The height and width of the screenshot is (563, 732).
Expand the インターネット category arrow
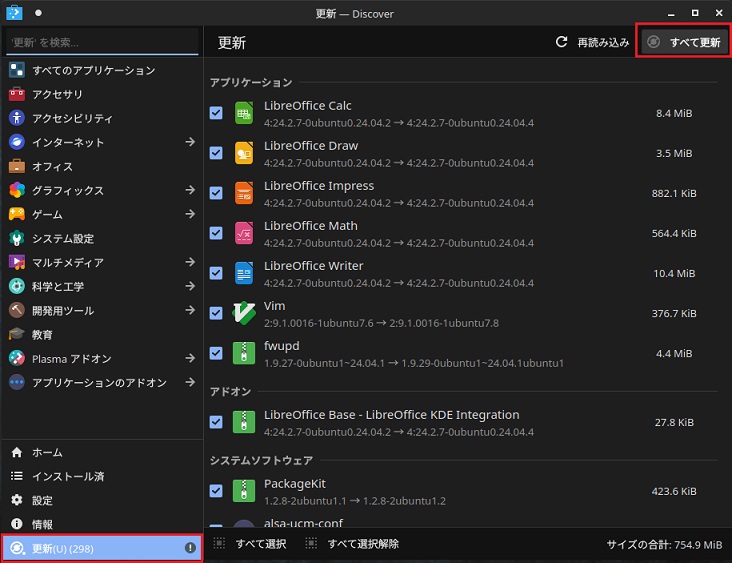point(190,141)
